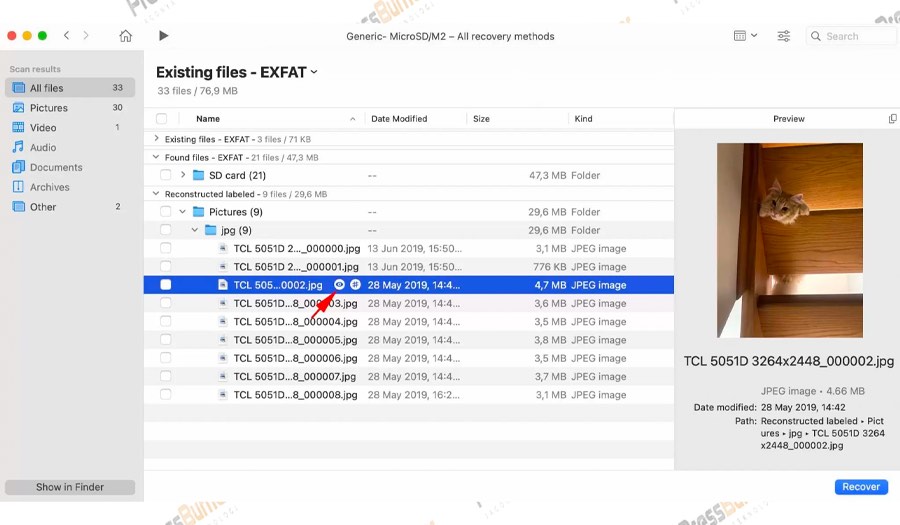
Task: Click the copy icon in Preview header
Action: (x=892, y=119)
